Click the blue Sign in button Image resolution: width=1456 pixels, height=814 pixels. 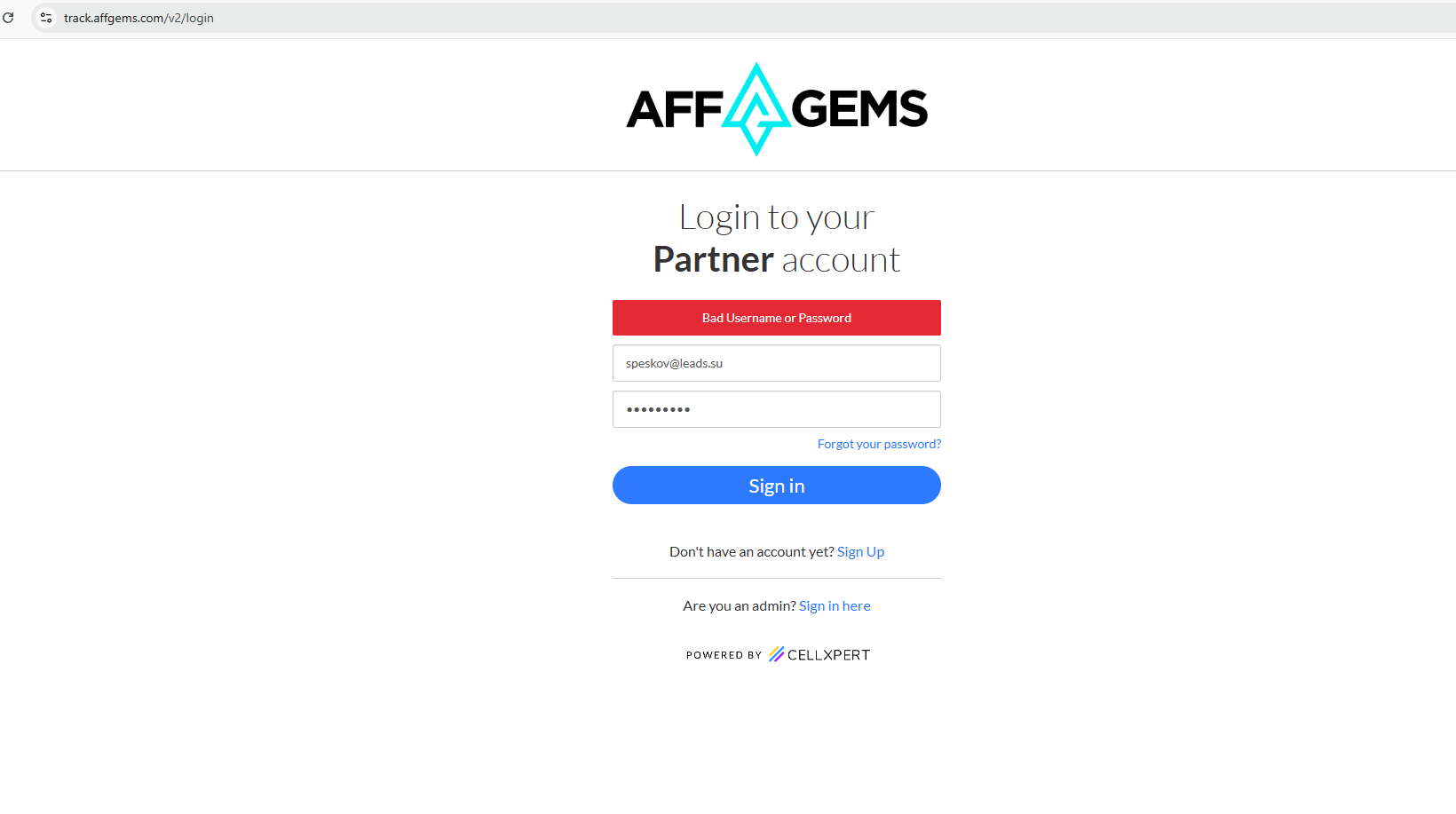(x=777, y=486)
